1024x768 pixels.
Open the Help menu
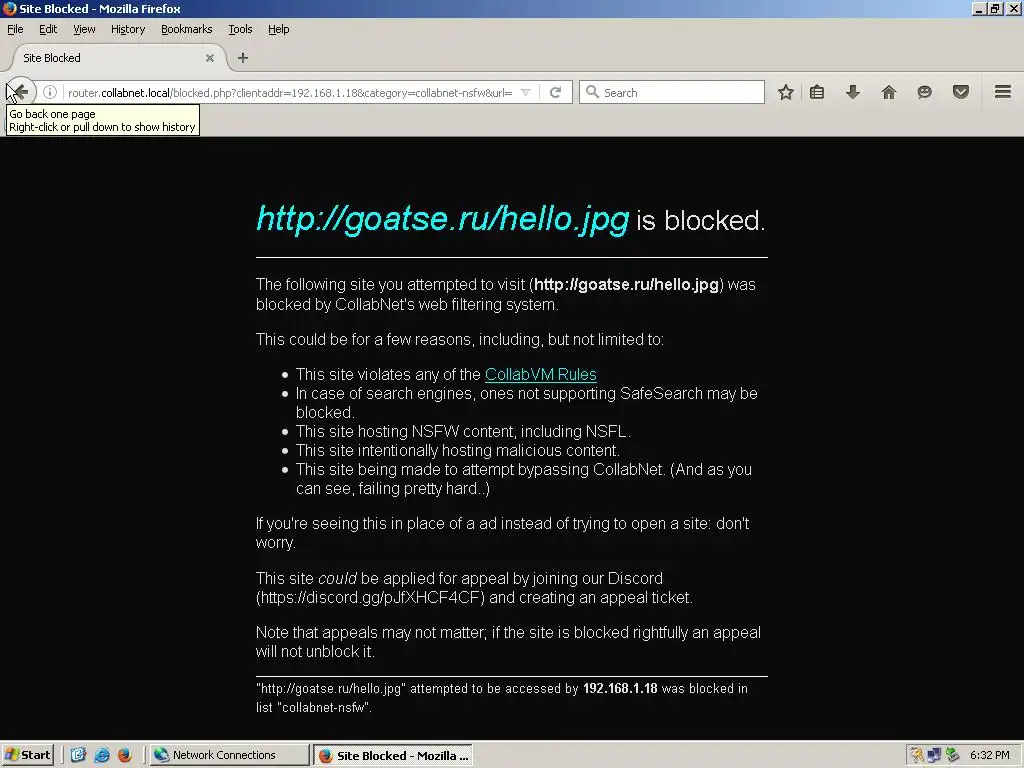(279, 29)
